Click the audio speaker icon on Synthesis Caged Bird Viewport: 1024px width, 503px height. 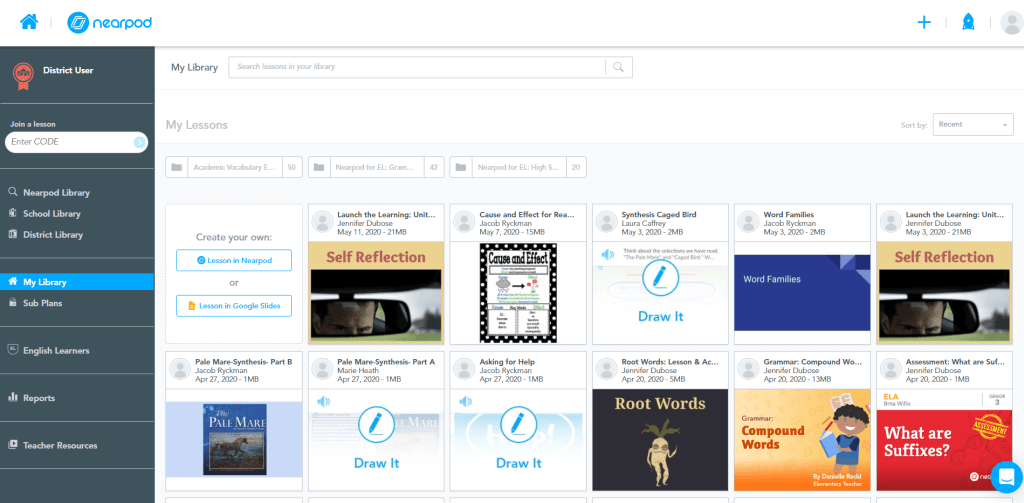coord(606,255)
